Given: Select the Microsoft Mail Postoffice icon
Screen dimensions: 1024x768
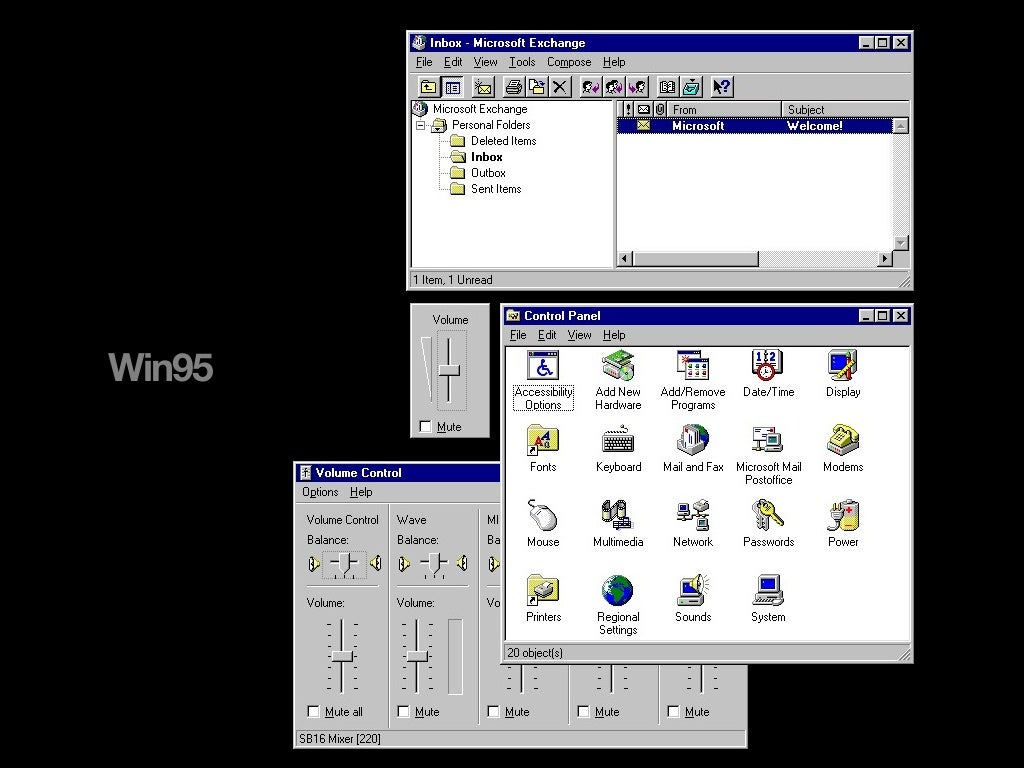Looking at the screenshot, I should [768, 455].
